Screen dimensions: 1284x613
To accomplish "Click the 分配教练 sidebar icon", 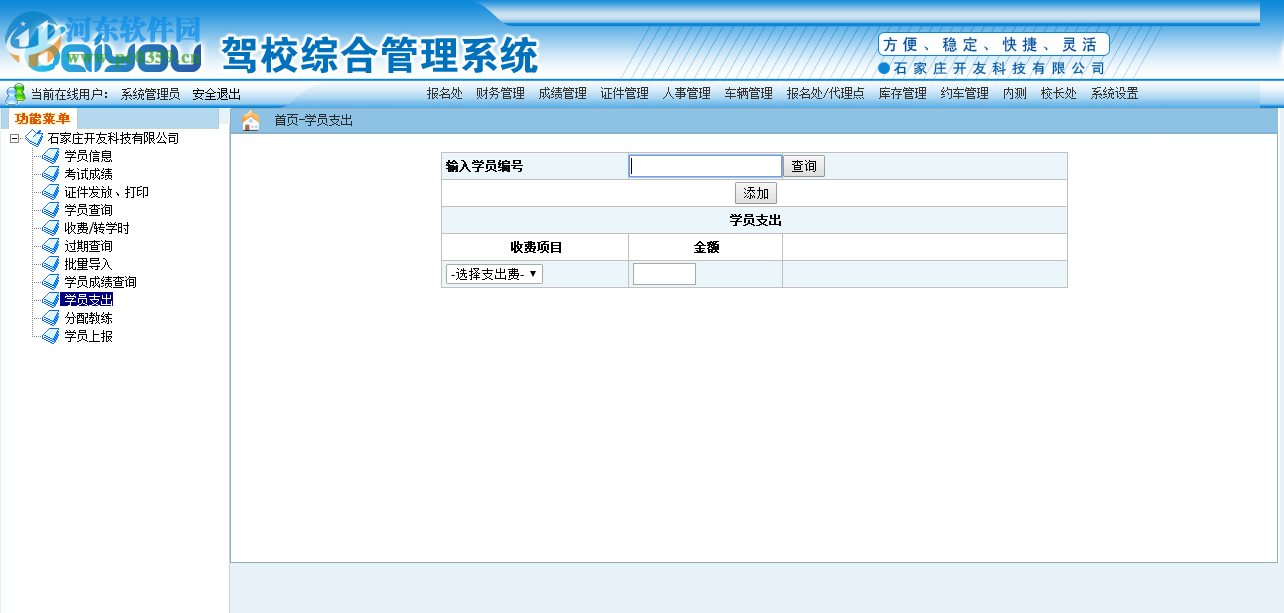I will pyautogui.click(x=50, y=318).
